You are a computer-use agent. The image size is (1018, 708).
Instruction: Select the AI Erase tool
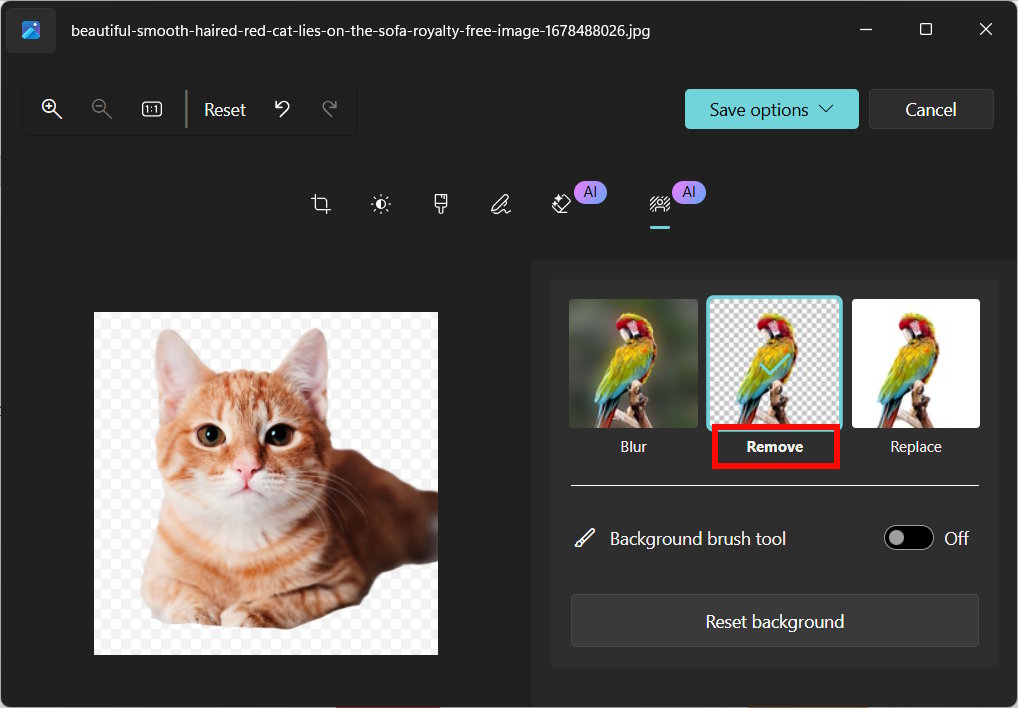(x=562, y=203)
